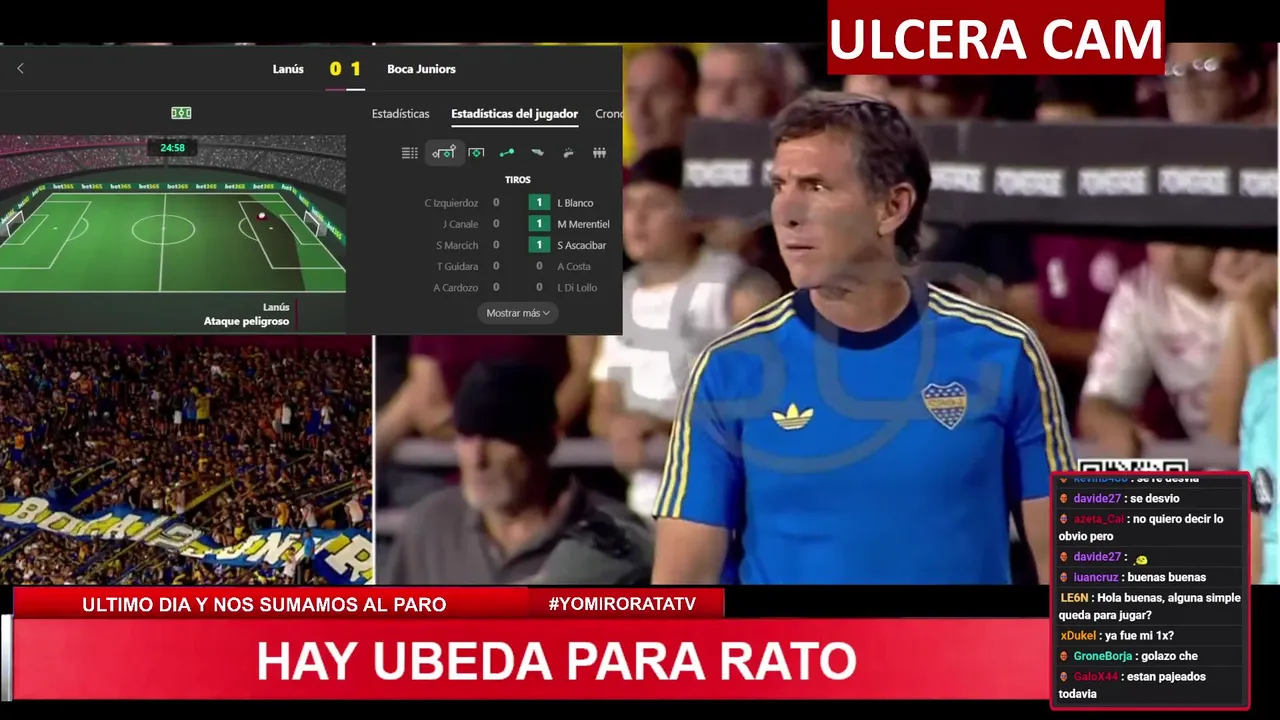Viewport: 1280px width, 720px height.
Task: Go back using the left arrow
Action: tap(20, 69)
